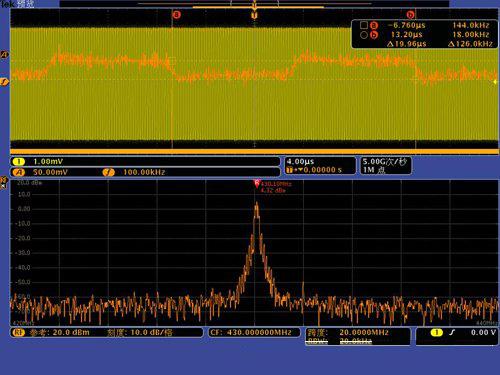Select the orange f frequency trace badge
500x375 pixels.
click(x=109, y=172)
